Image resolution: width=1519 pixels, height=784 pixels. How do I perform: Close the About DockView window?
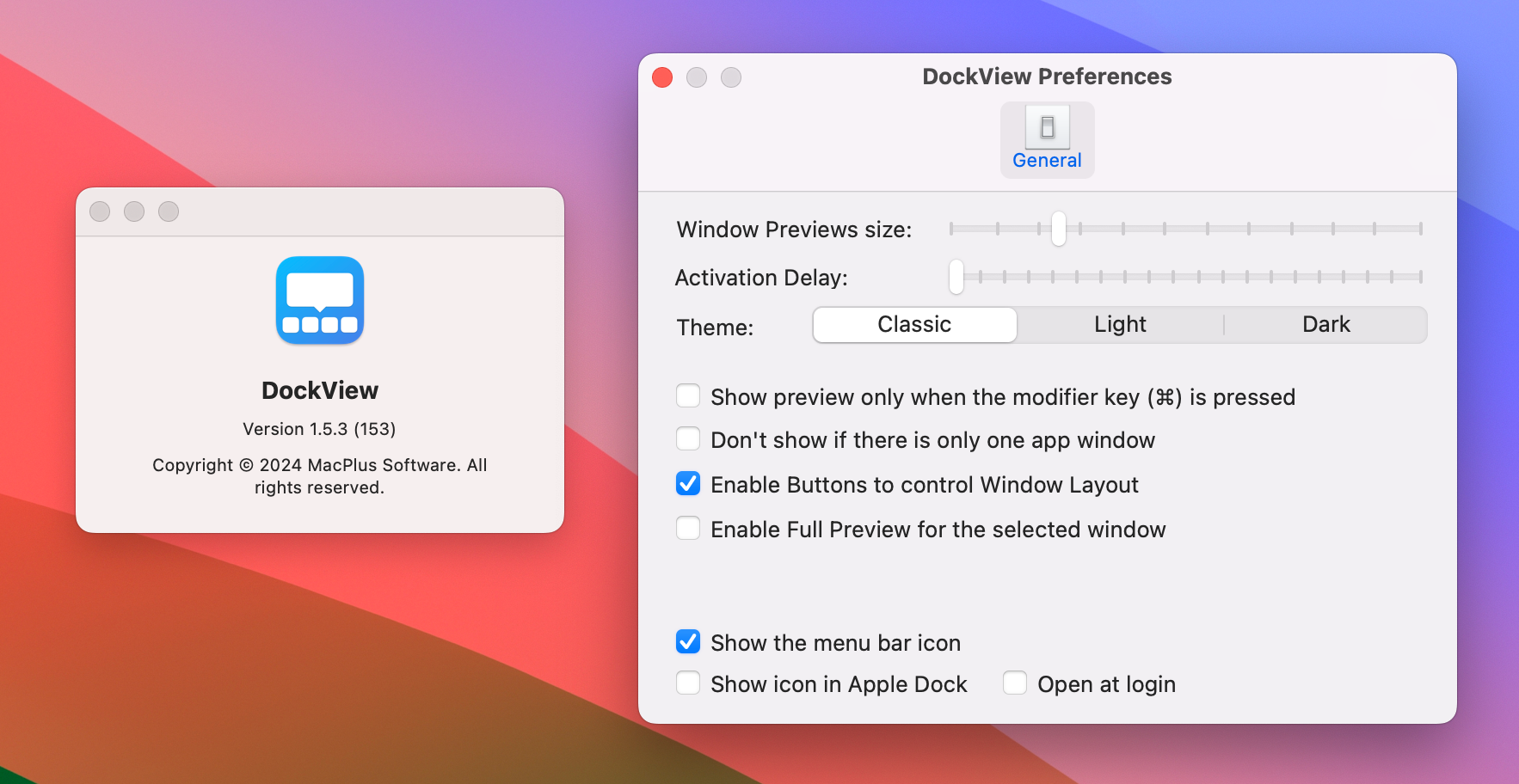pos(99,211)
